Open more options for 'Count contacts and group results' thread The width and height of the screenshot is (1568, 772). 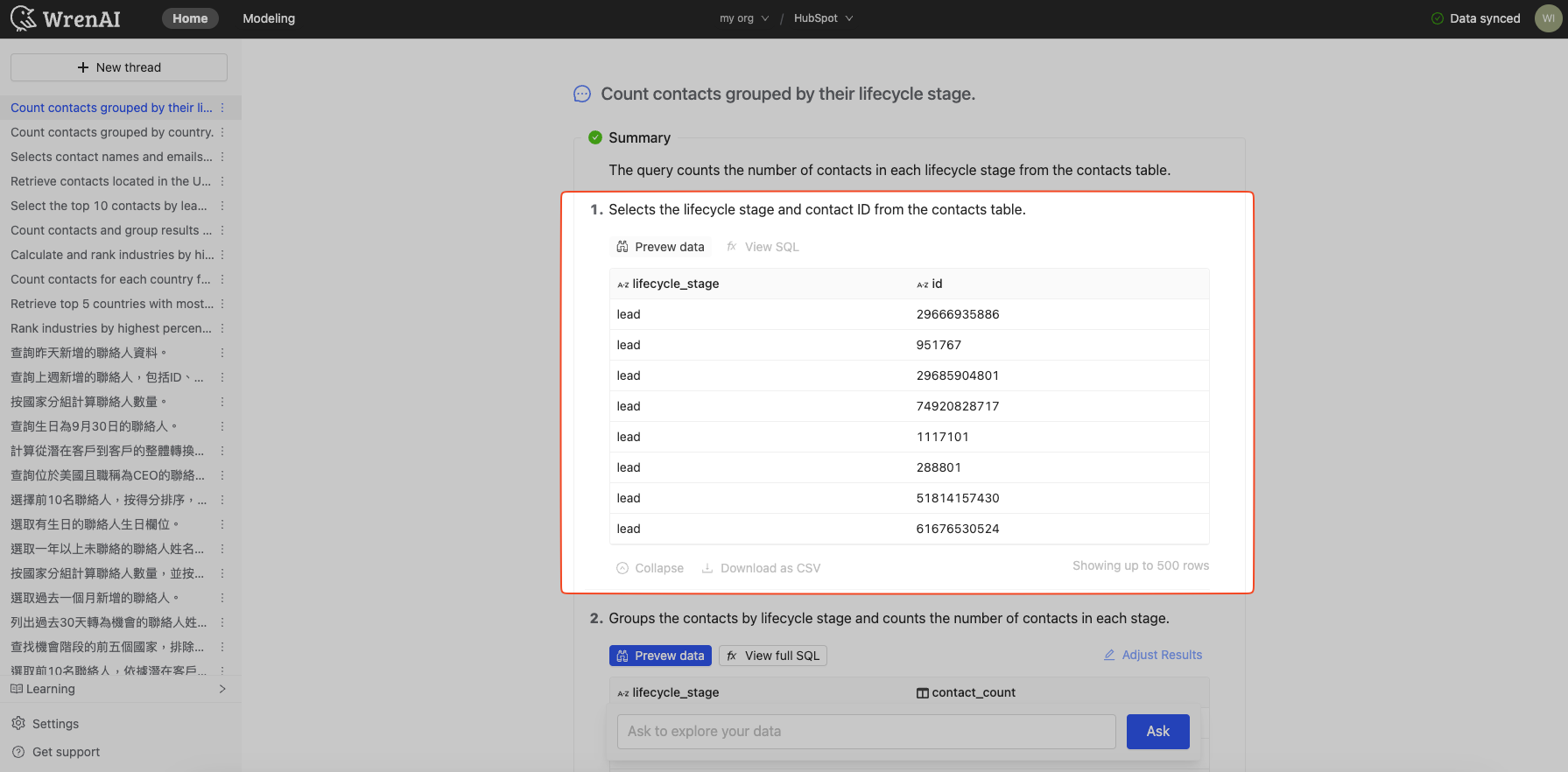point(222,230)
